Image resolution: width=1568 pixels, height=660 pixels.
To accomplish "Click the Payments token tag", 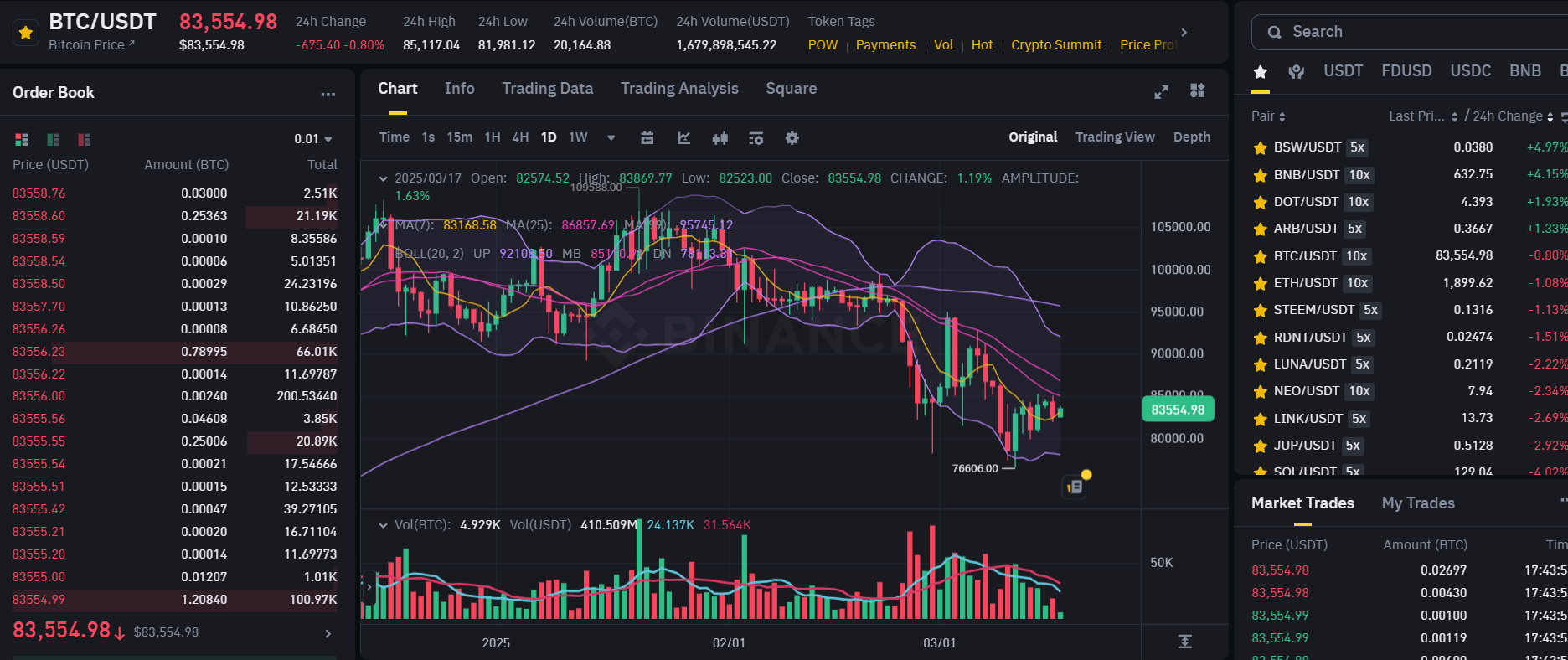I will pos(885,45).
